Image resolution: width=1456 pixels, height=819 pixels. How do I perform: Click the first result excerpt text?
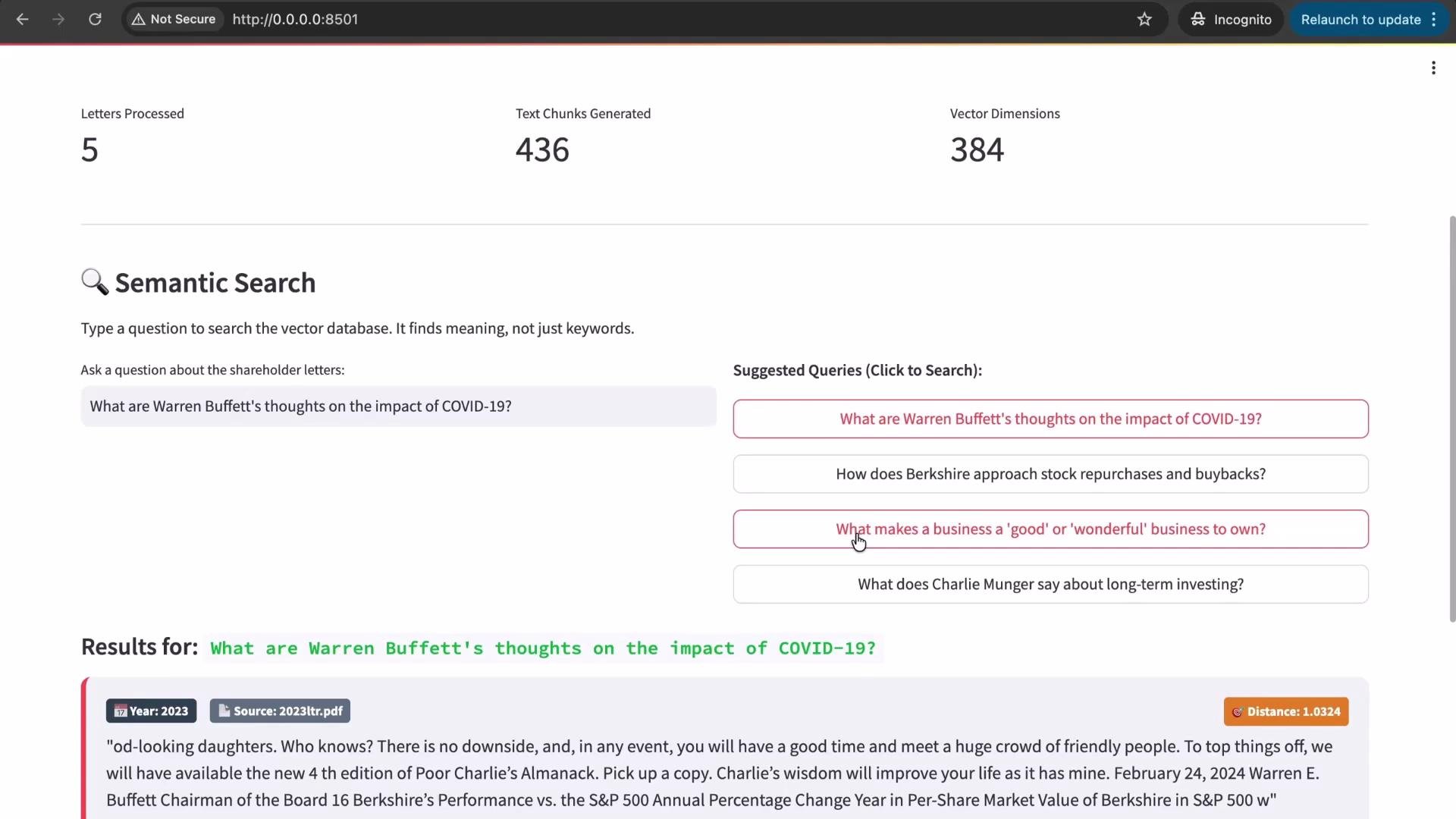719,773
